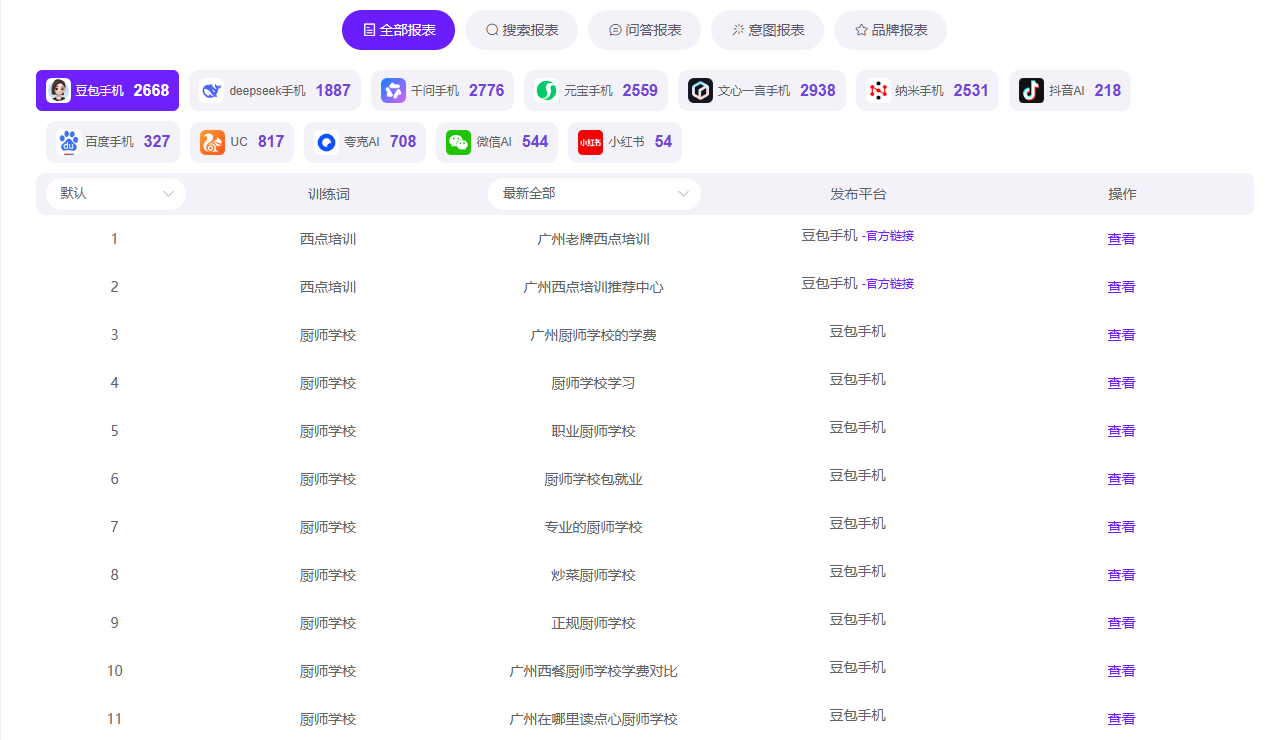Click the 百度手机 paw icon

[68, 142]
